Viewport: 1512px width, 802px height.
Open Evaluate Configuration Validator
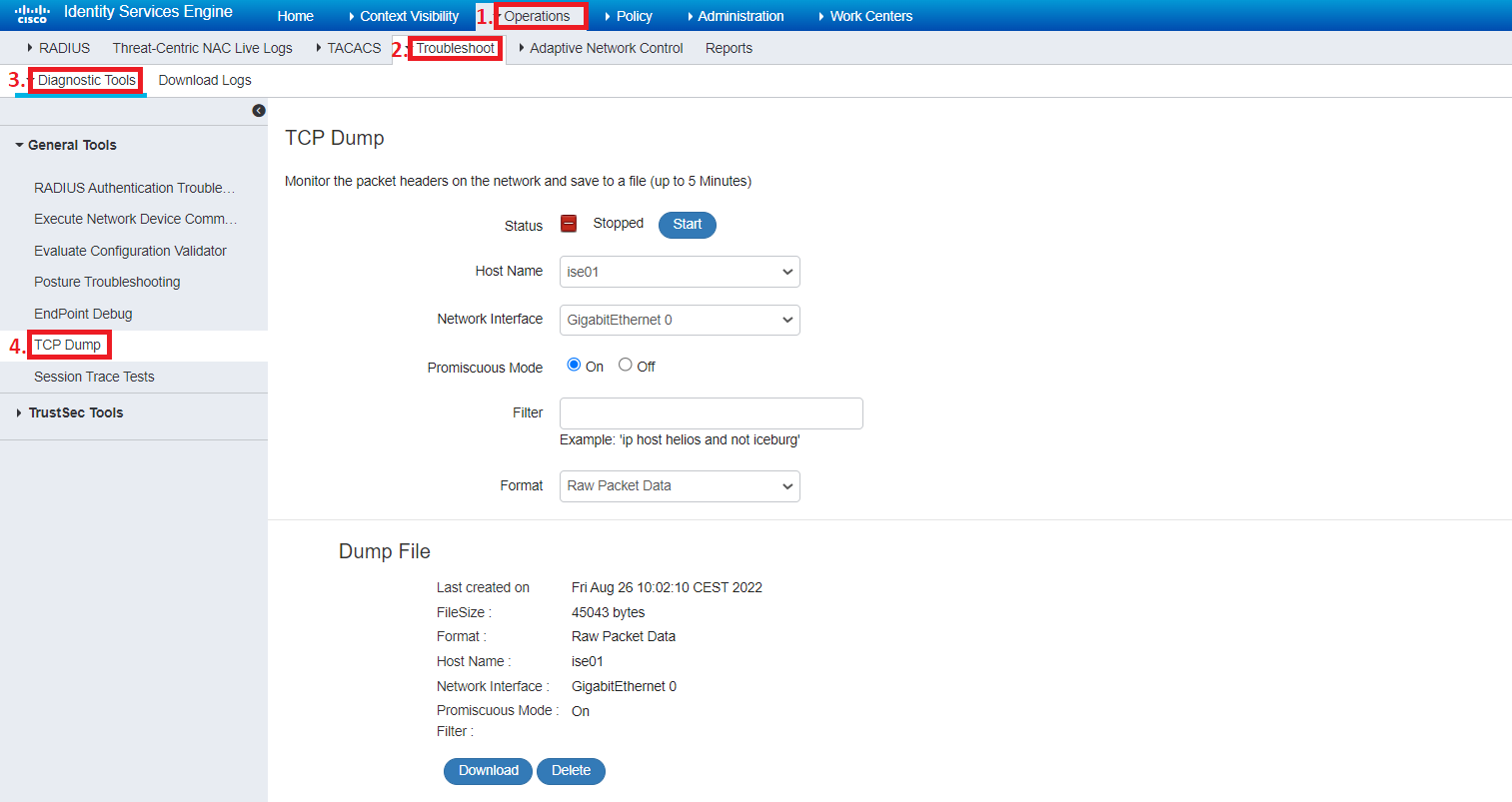tap(130, 251)
